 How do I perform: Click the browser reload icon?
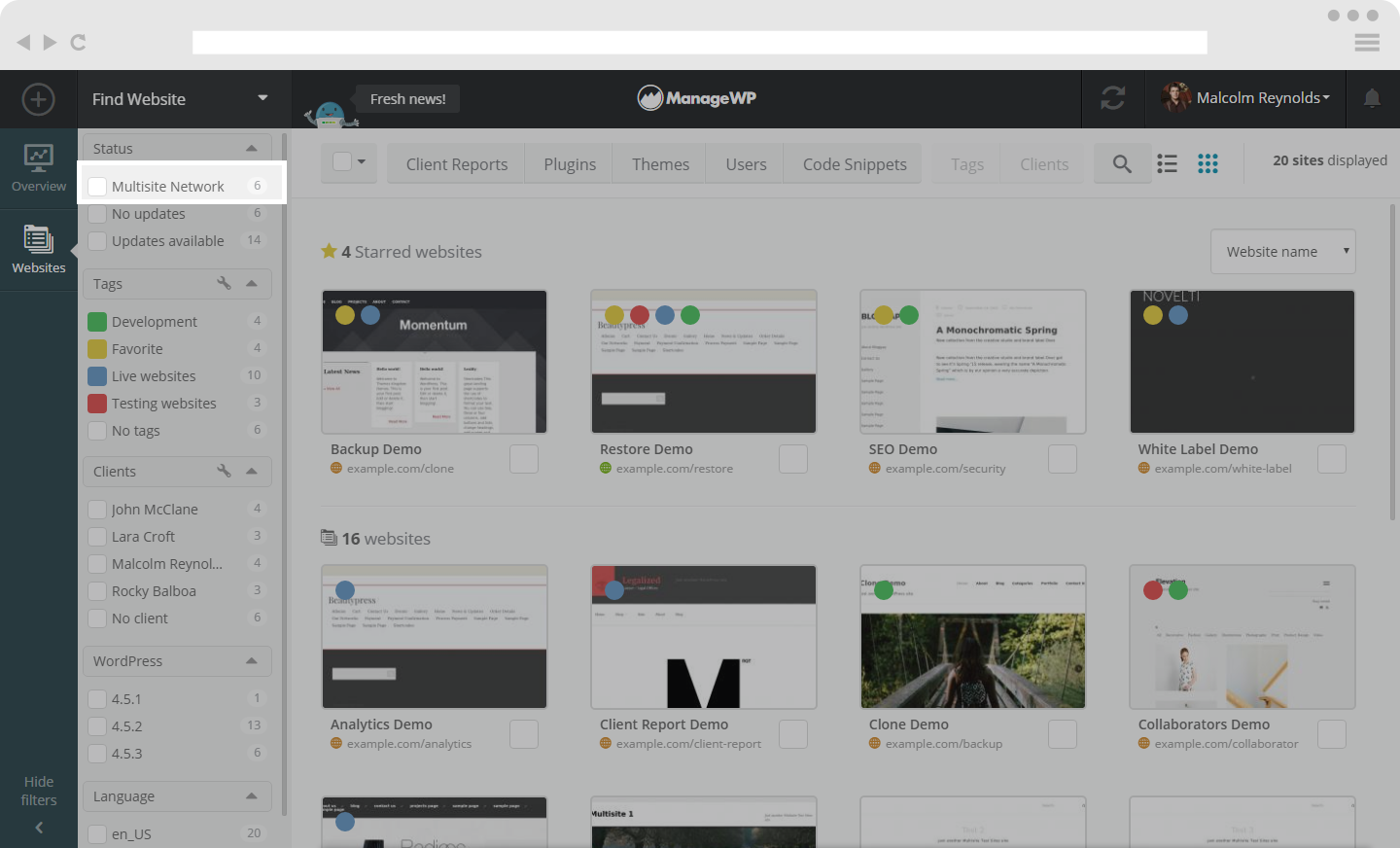tap(79, 42)
